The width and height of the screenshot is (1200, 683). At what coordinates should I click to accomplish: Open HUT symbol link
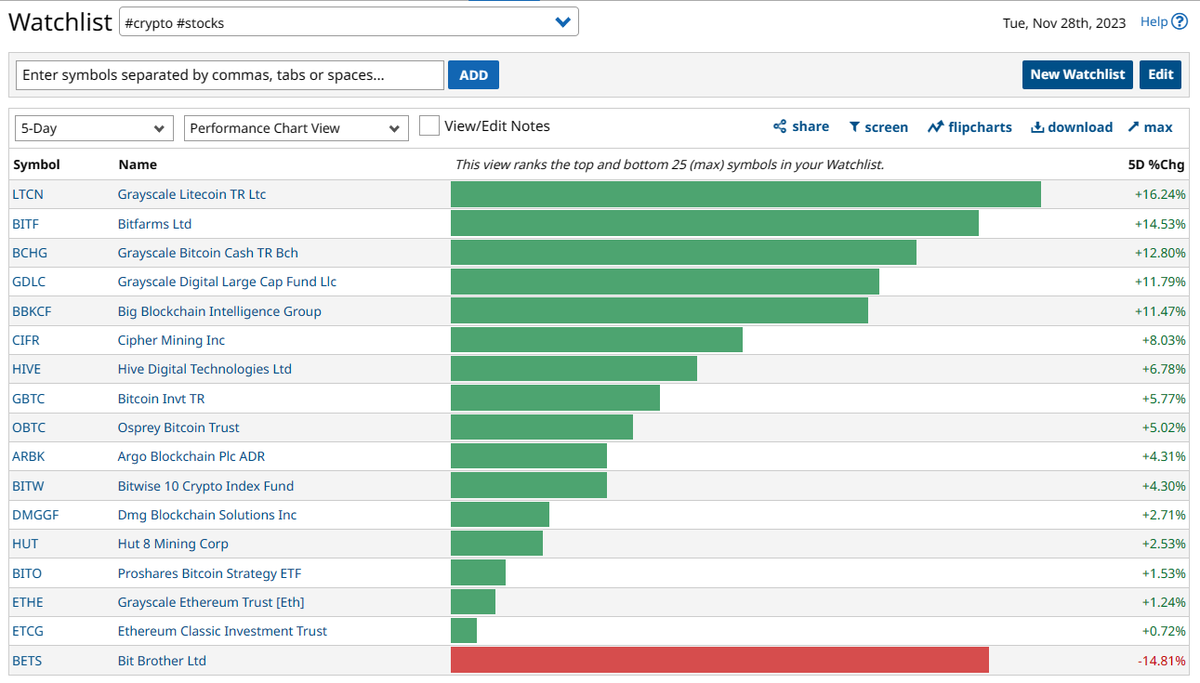click(24, 544)
